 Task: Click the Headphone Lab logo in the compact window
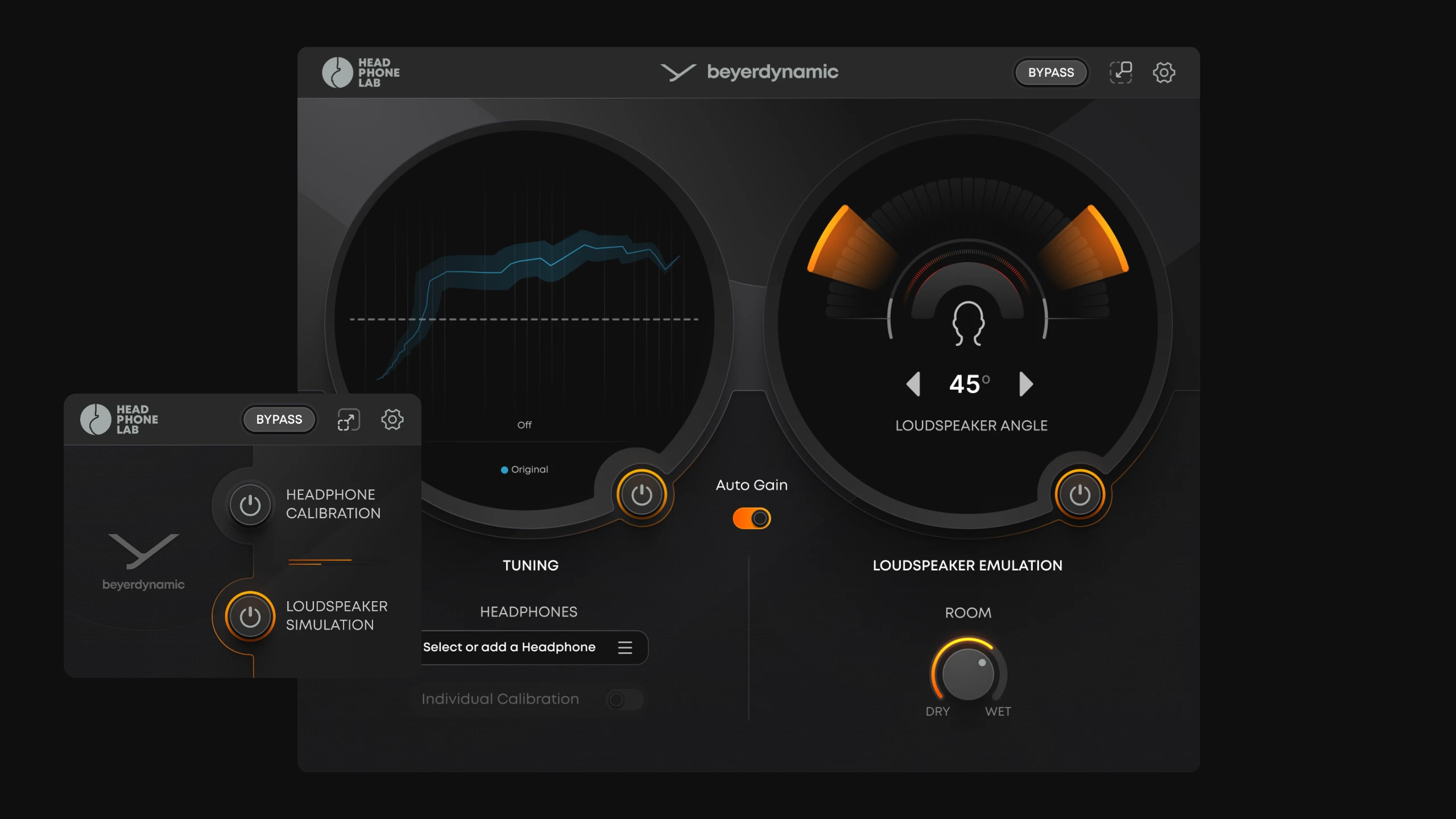[x=119, y=420]
